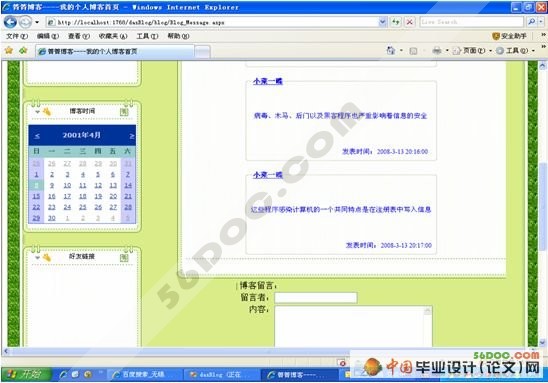
Task: Select the blog page browser tab
Action: click(114, 51)
